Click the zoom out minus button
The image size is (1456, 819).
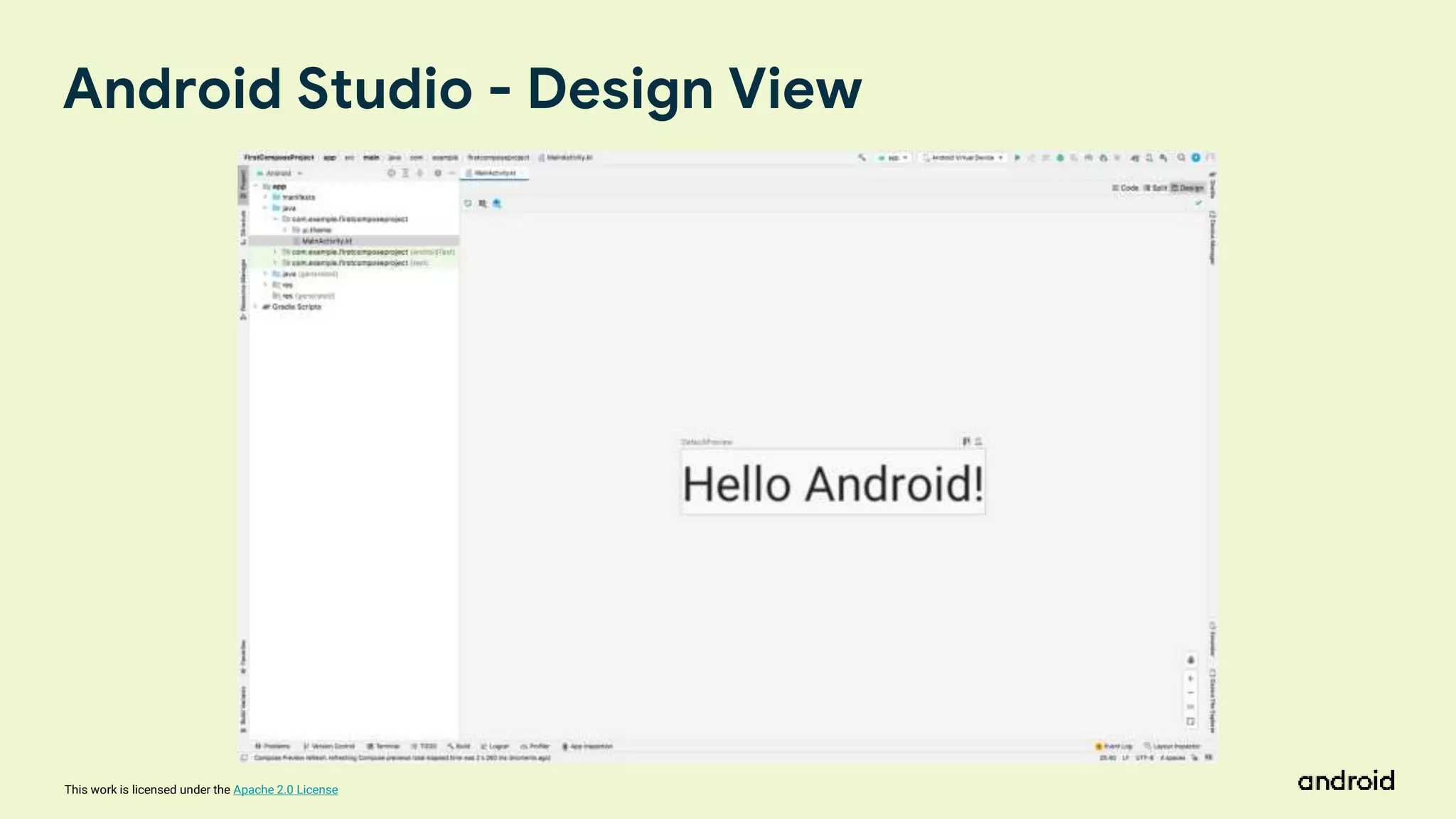click(x=1191, y=692)
